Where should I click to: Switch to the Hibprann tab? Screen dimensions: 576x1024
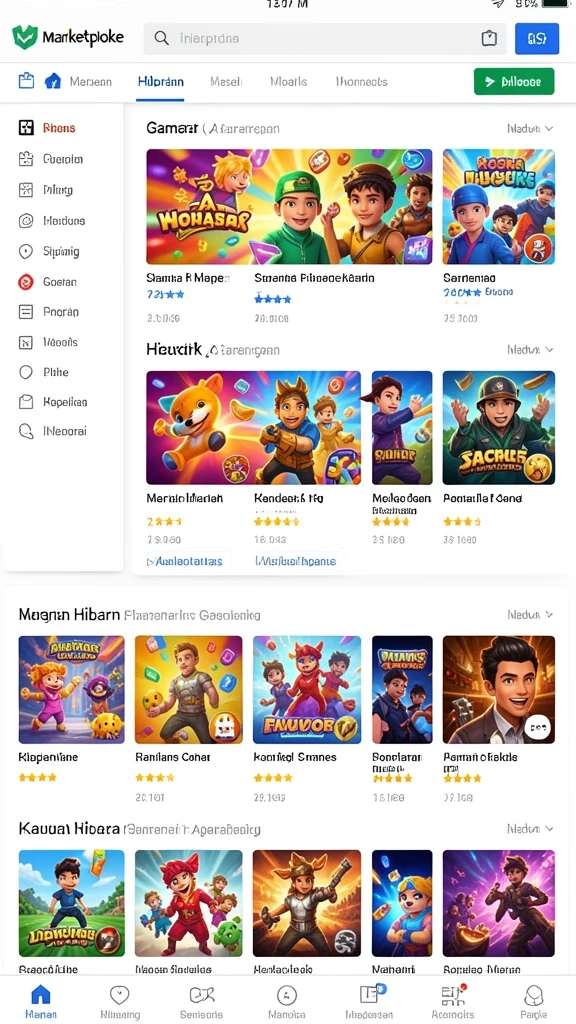[161, 82]
